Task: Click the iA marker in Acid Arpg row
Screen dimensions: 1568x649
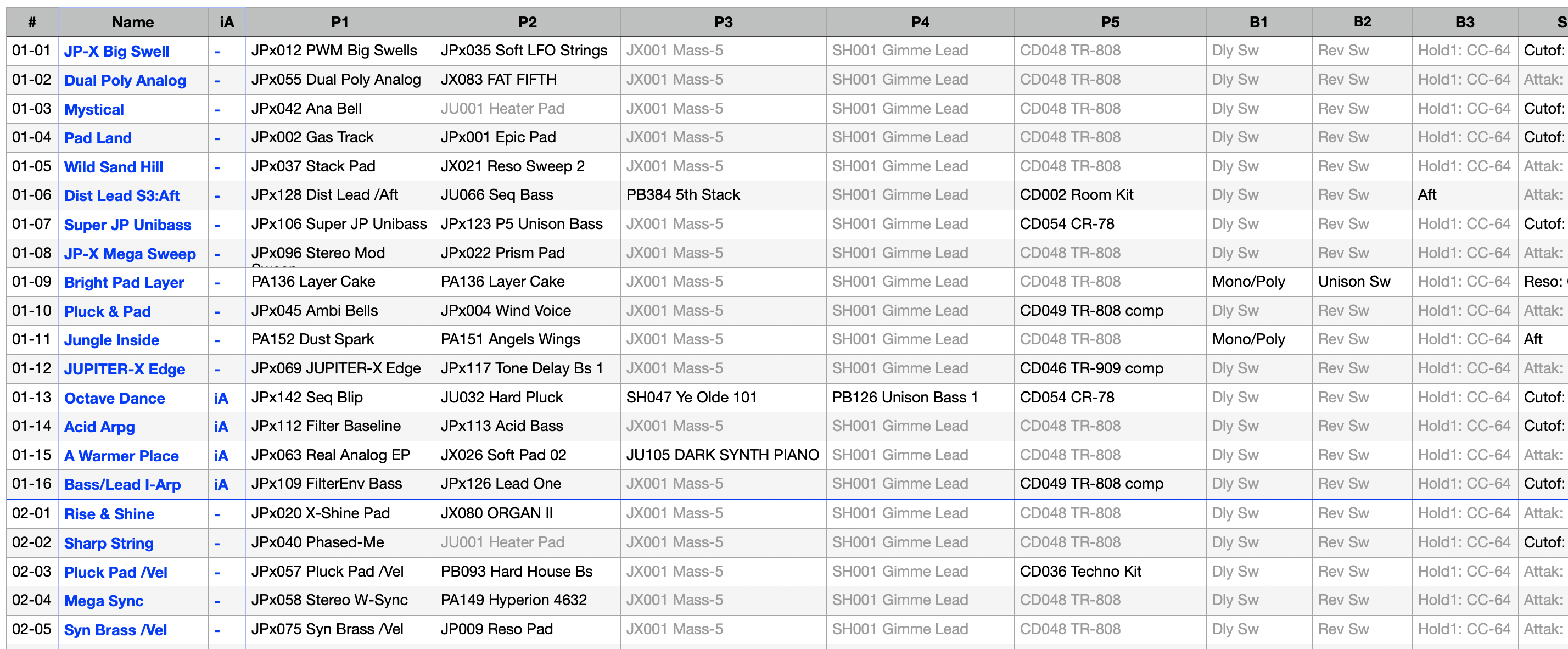Action: pos(221,427)
